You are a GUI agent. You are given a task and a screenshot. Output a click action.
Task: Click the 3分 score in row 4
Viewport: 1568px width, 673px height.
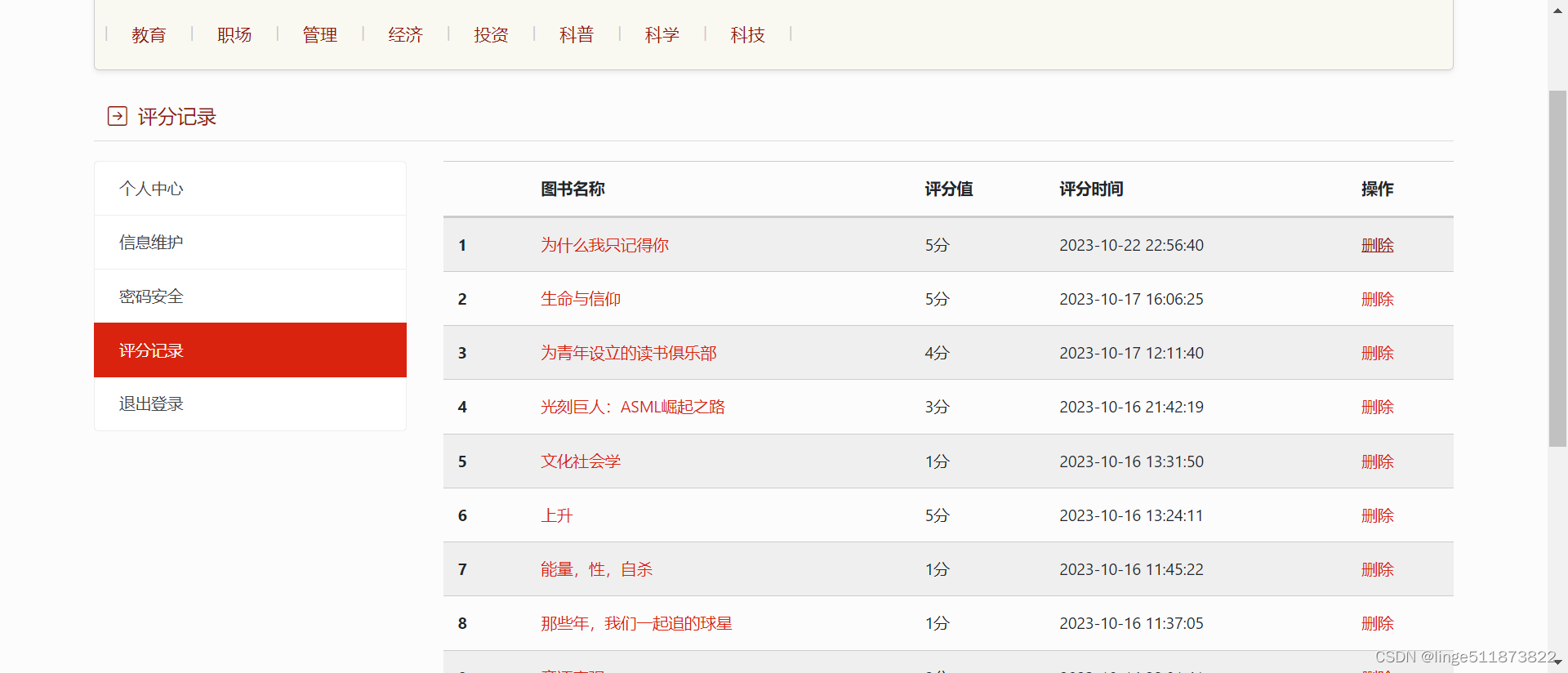tap(937, 407)
